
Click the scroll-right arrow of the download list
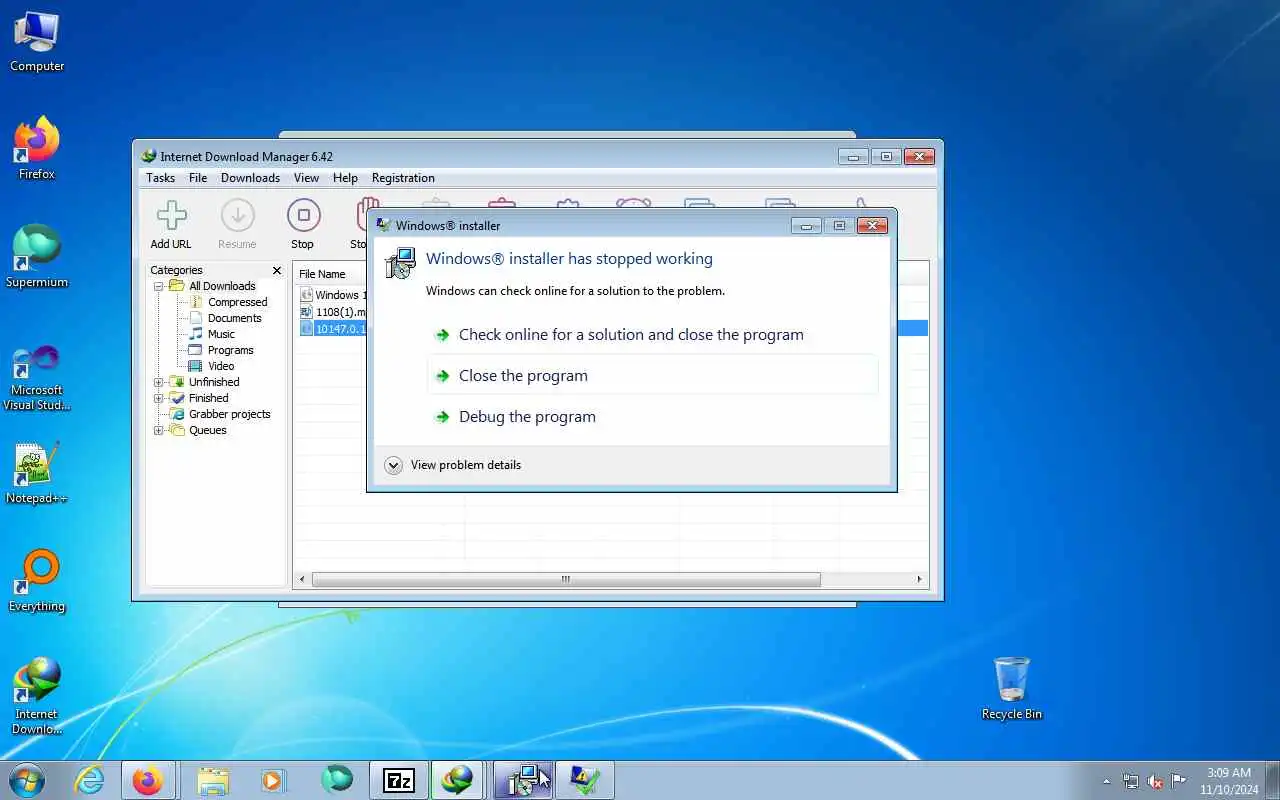(x=919, y=579)
